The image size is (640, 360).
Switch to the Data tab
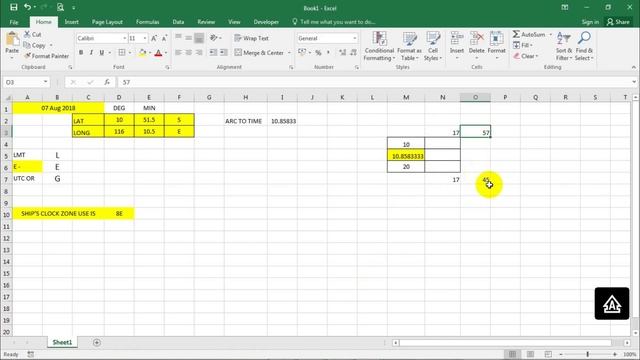tap(178, 22)
